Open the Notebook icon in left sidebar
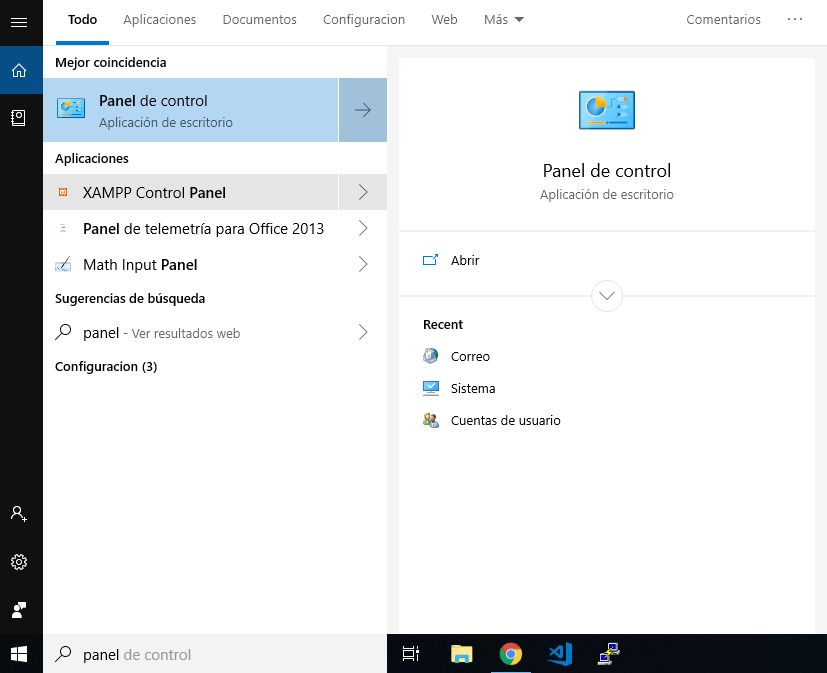The image size is (827, 673). coord(19,118)
